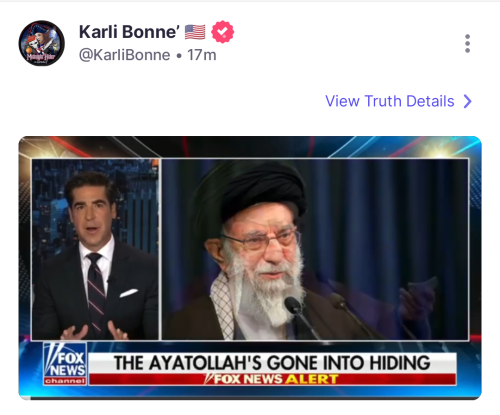Play the video on the host's panel
Screen dimensions: 500x415
(x=95, y=249)
